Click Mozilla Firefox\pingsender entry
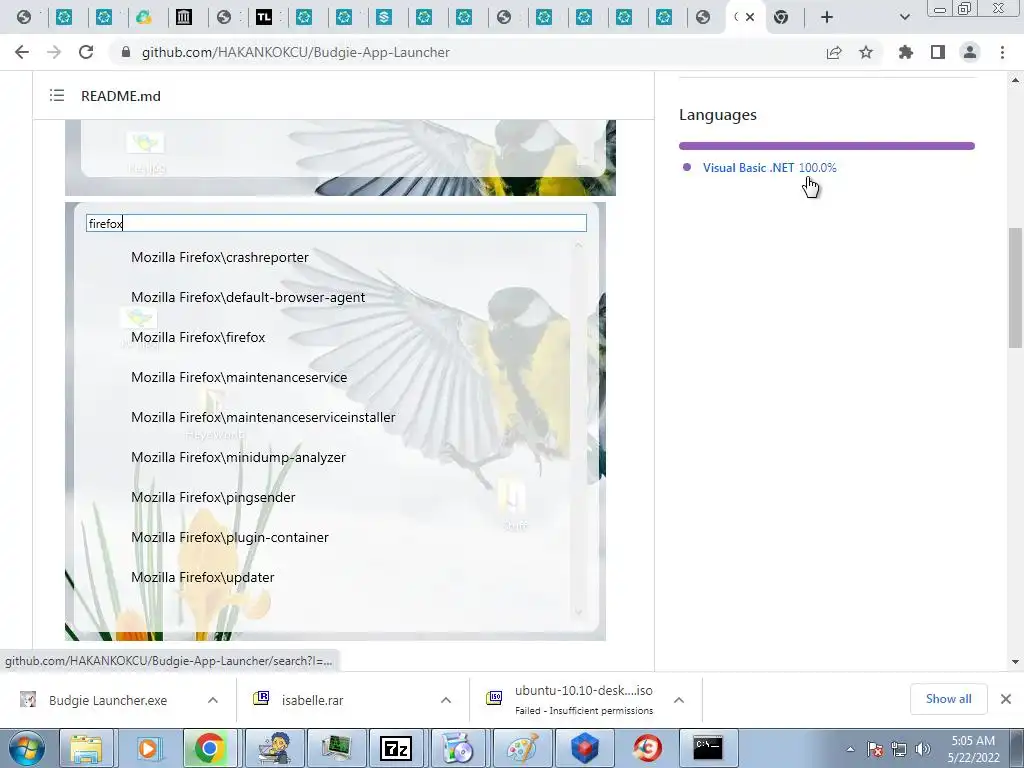Image resolution: width=1024 pixels, height=768 pixels. [213, 497]
